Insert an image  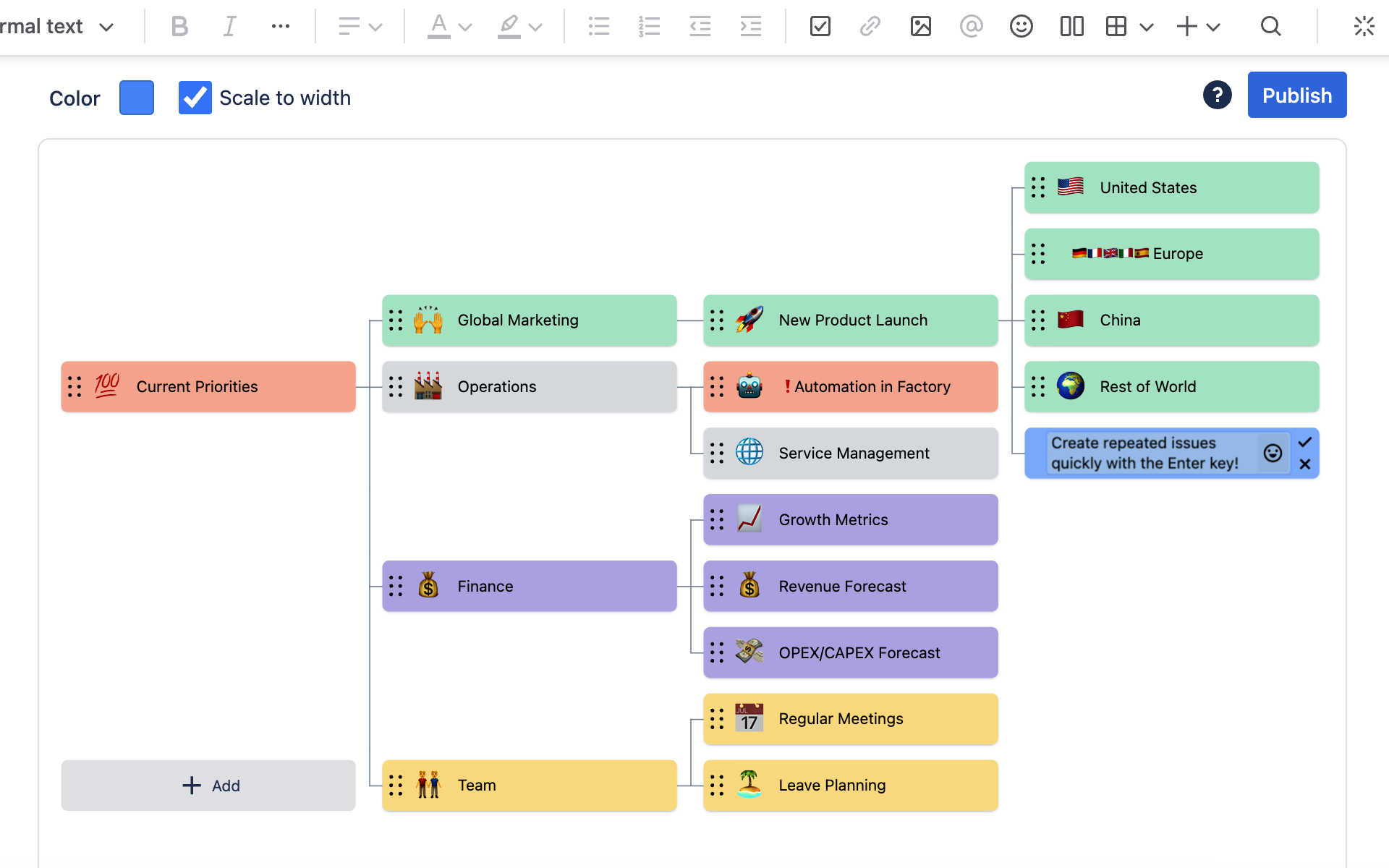coord(921,26)
